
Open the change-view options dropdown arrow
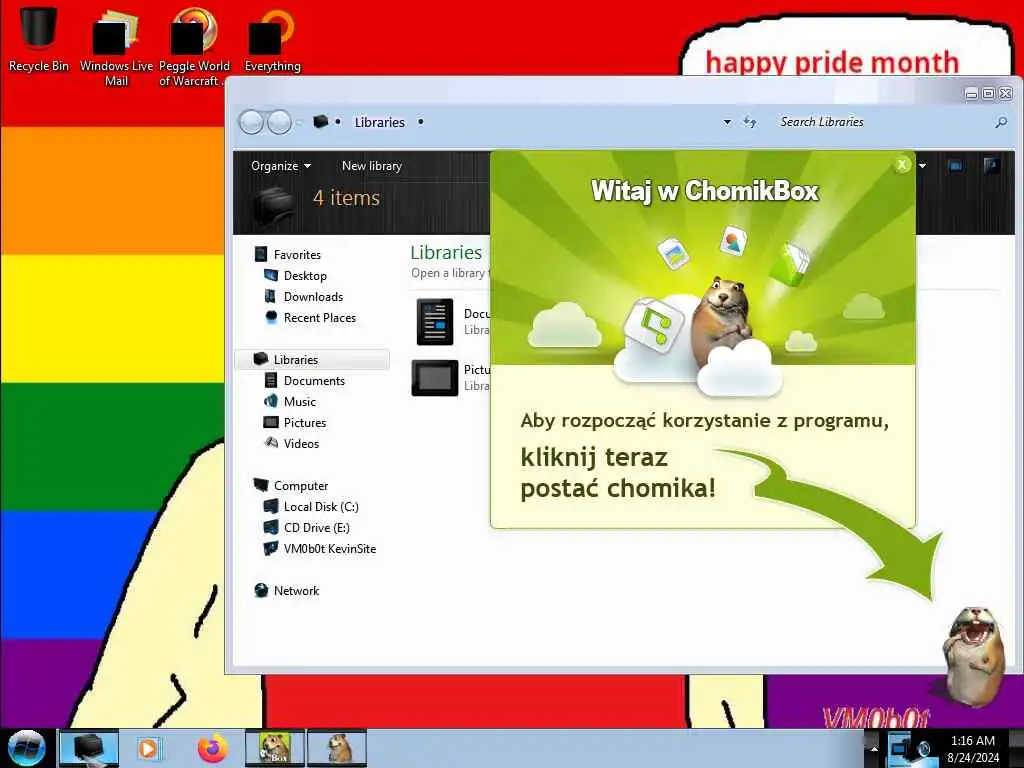coord(922,166)
